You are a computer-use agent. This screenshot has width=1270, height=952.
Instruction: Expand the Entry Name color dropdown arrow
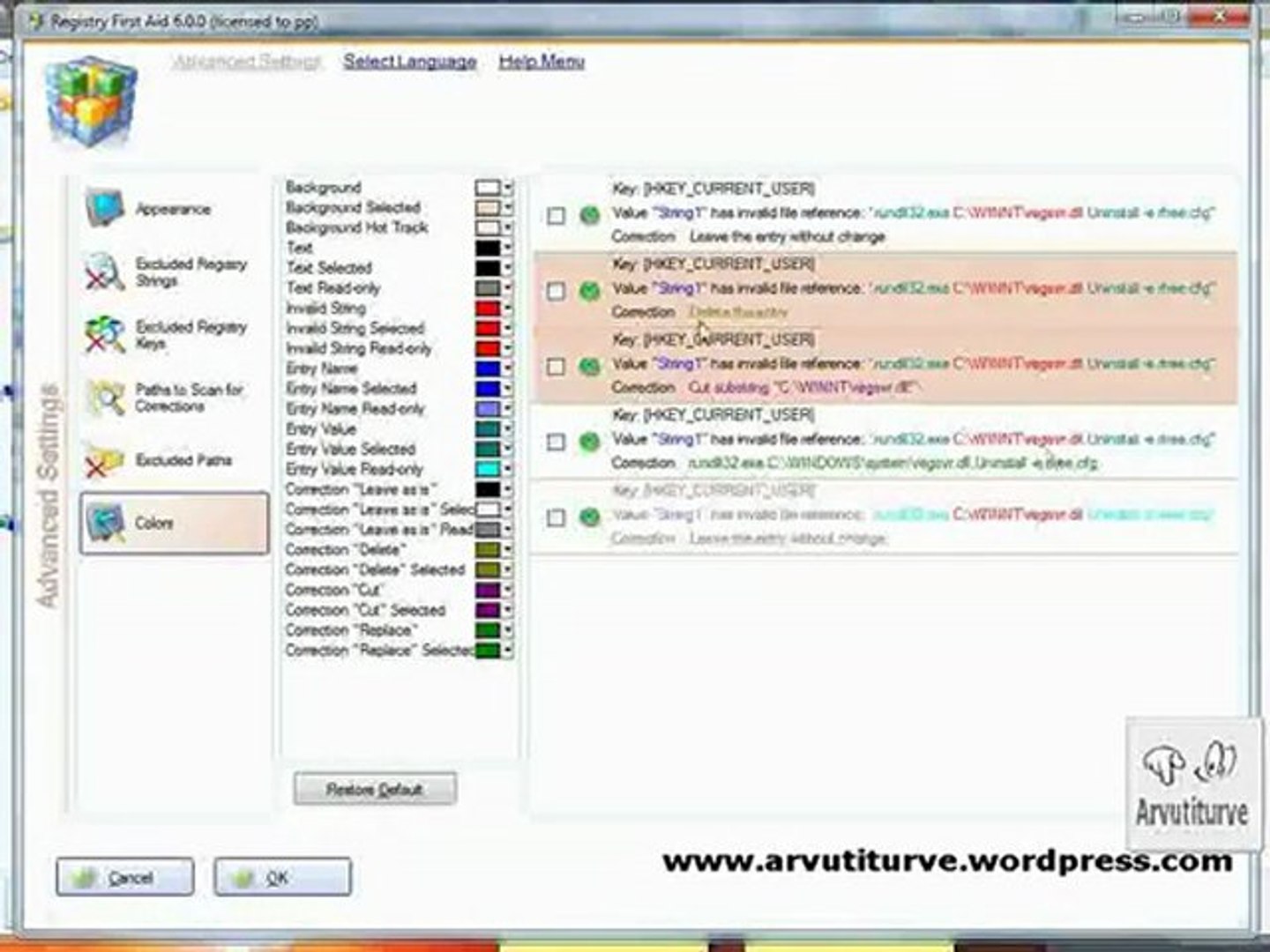(x=507, y=368)
